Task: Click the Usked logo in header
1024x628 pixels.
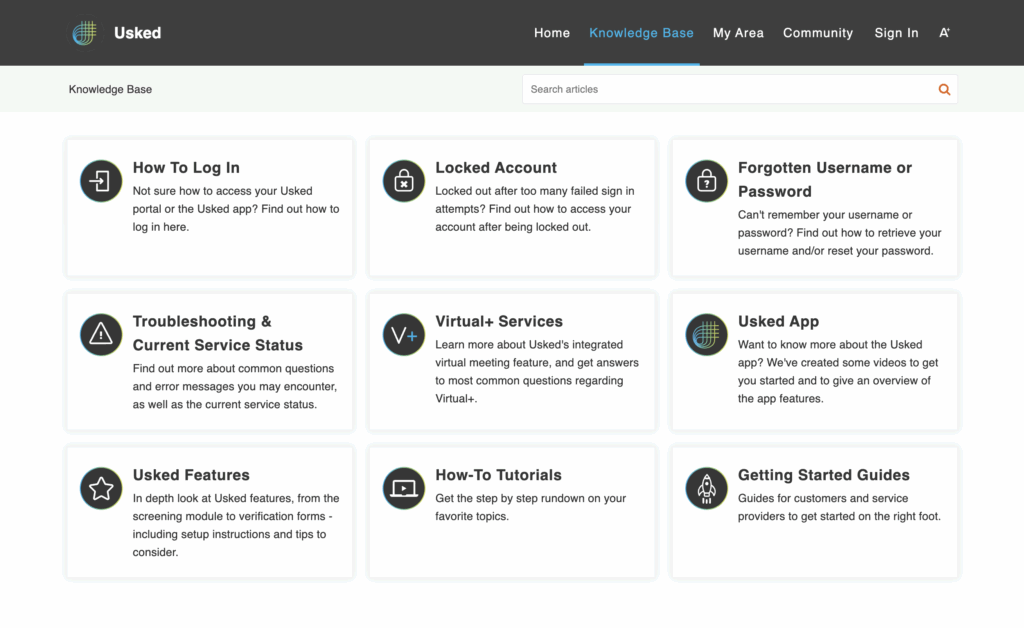Action: [86, 33]
